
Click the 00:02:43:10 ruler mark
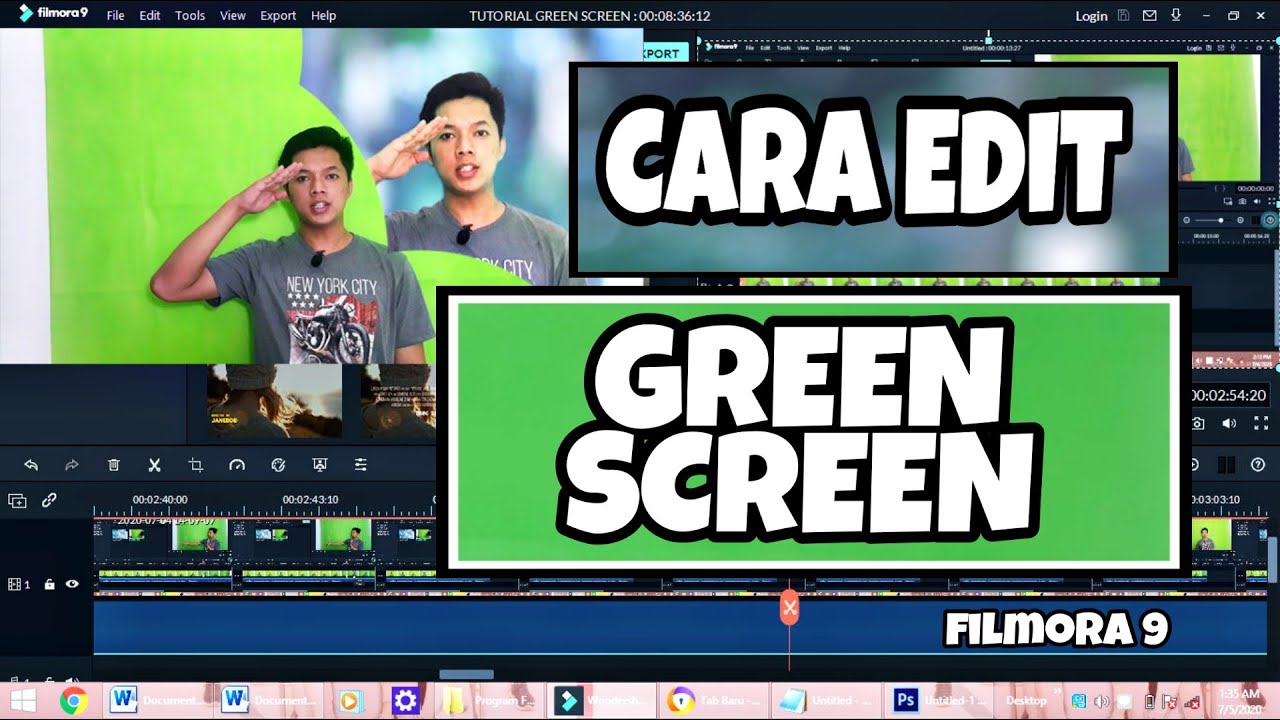click(310, 499)
